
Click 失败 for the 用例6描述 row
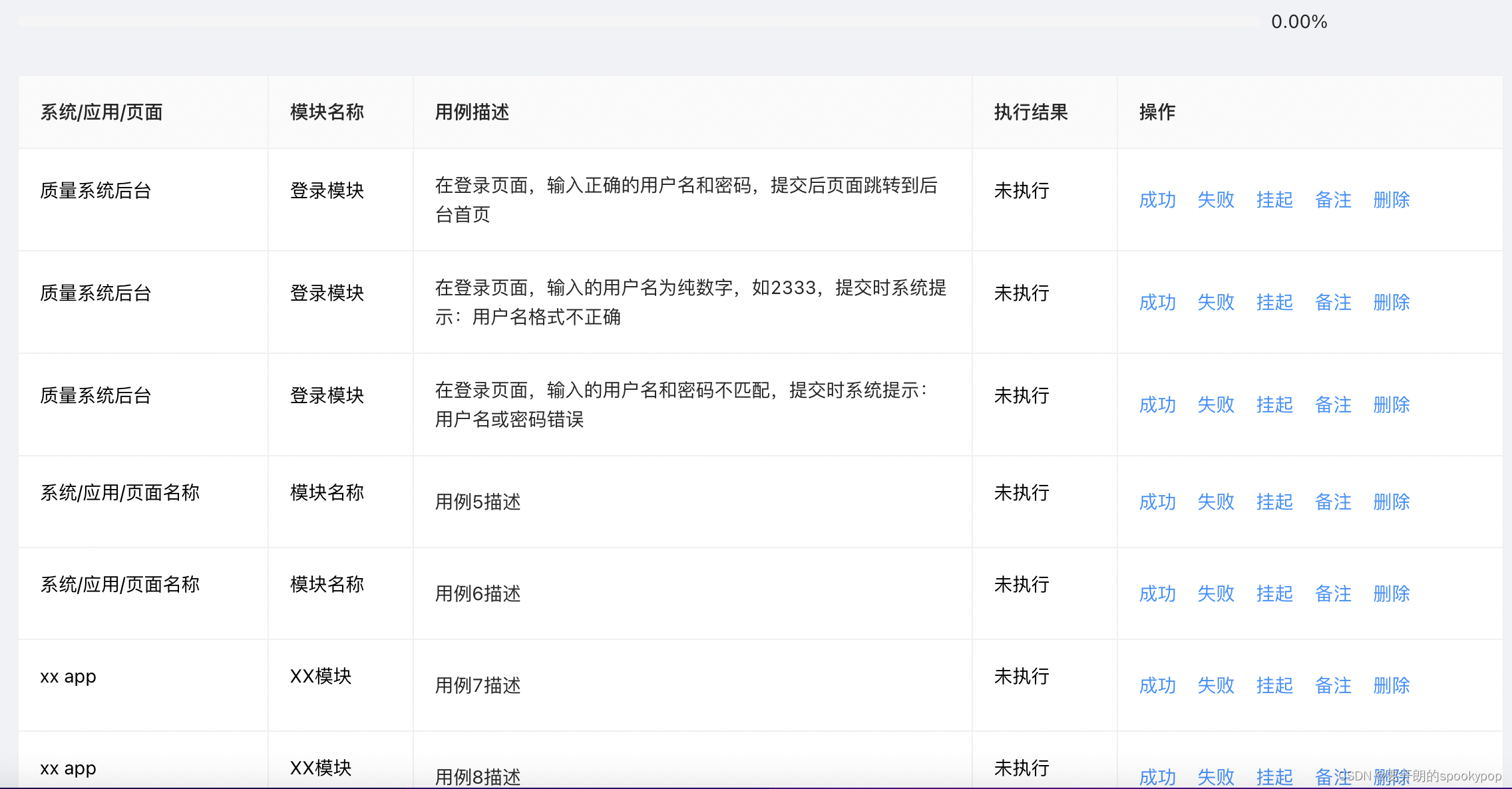pyautogui.click(x=1215, y=593)
